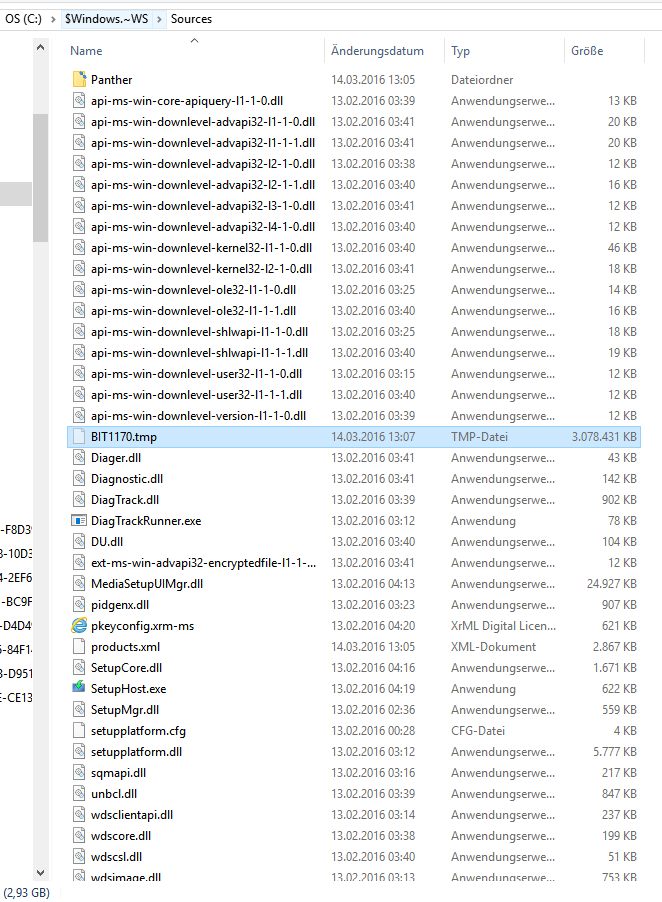Click the Dateiordner type of Panther
Image resolution: width=662 pixels, height=902 pixels.
pyautogui.click(x=482, y=79)
